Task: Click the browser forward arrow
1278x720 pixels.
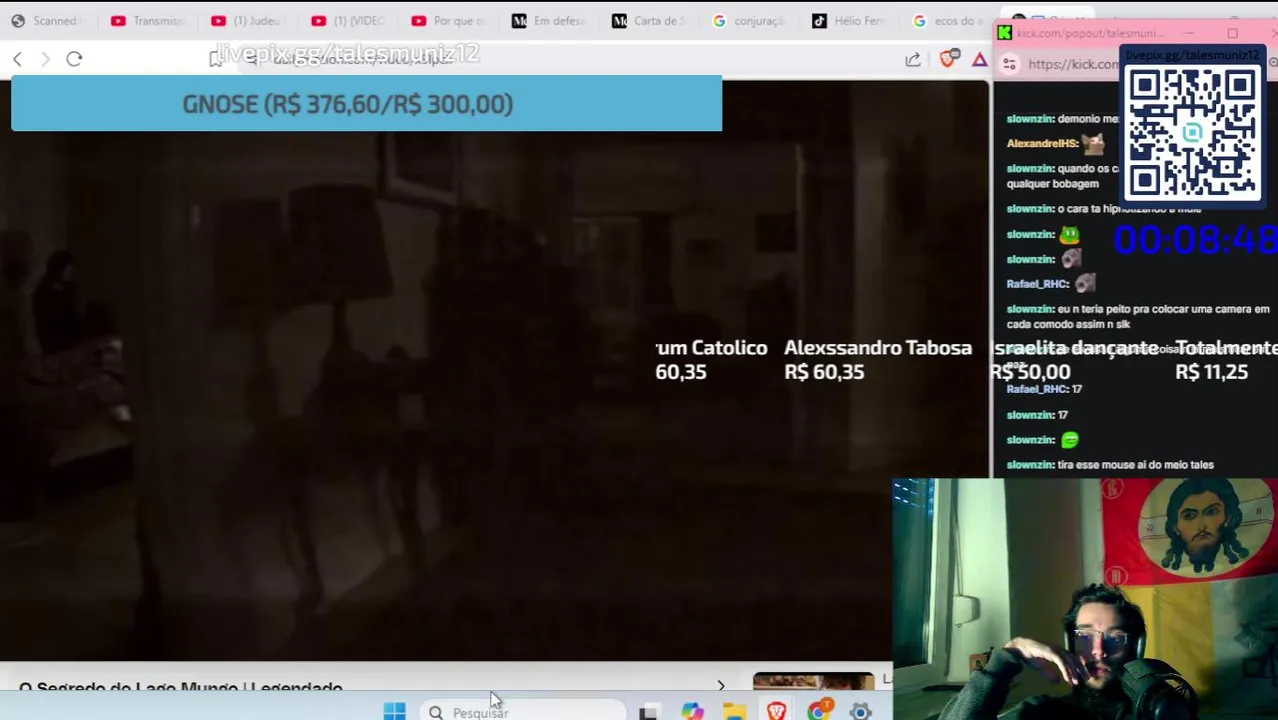Action: click(45, 60)
